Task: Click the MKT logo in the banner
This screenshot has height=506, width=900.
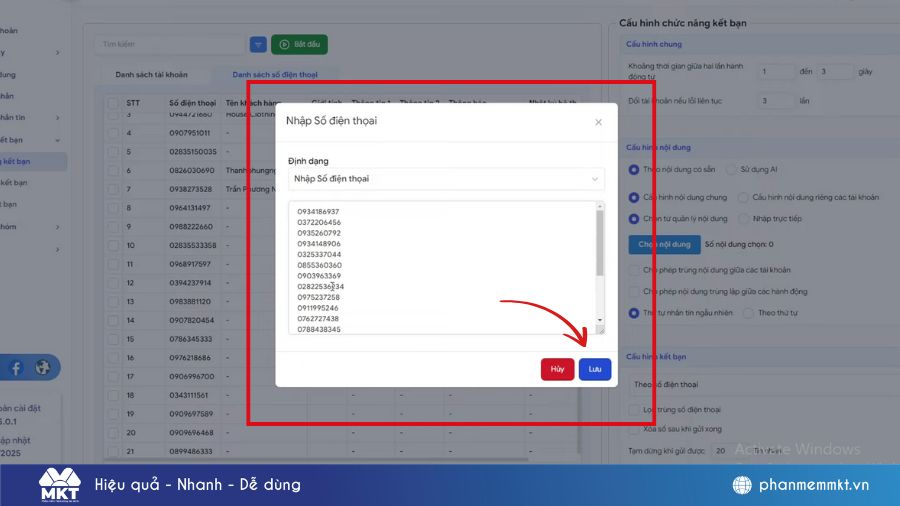Action: pyautogui.click(x=58, y=485)
